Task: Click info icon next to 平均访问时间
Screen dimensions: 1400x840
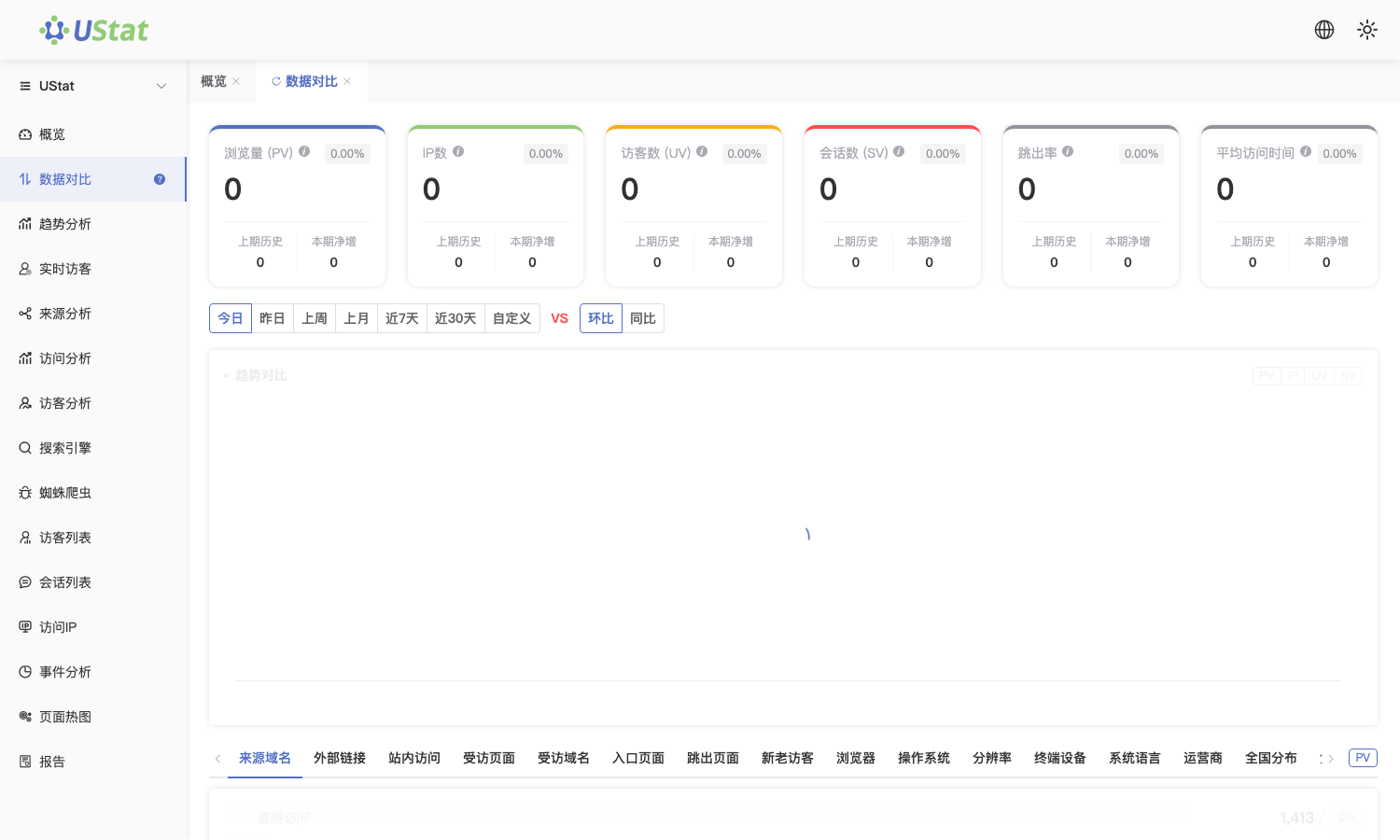Action: pyautogui.click(x=1306, y=151)
